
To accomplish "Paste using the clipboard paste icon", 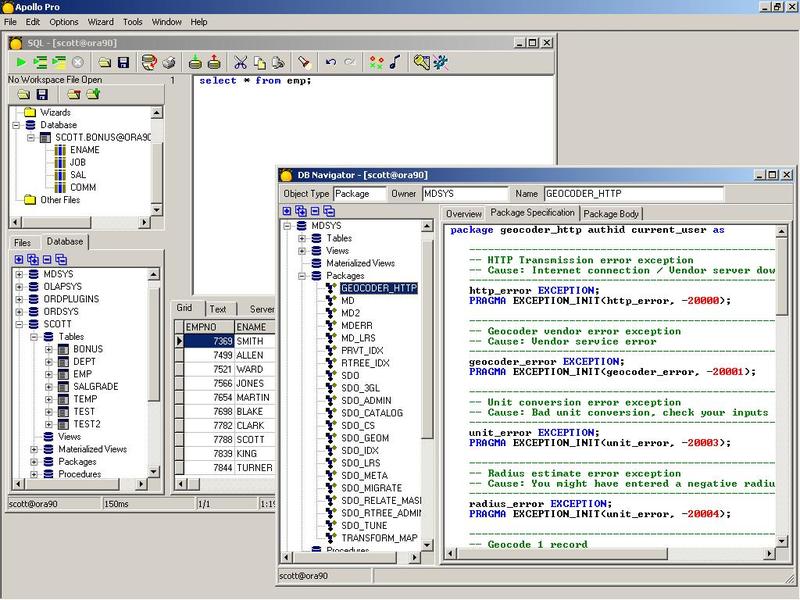I will (278, 62).
